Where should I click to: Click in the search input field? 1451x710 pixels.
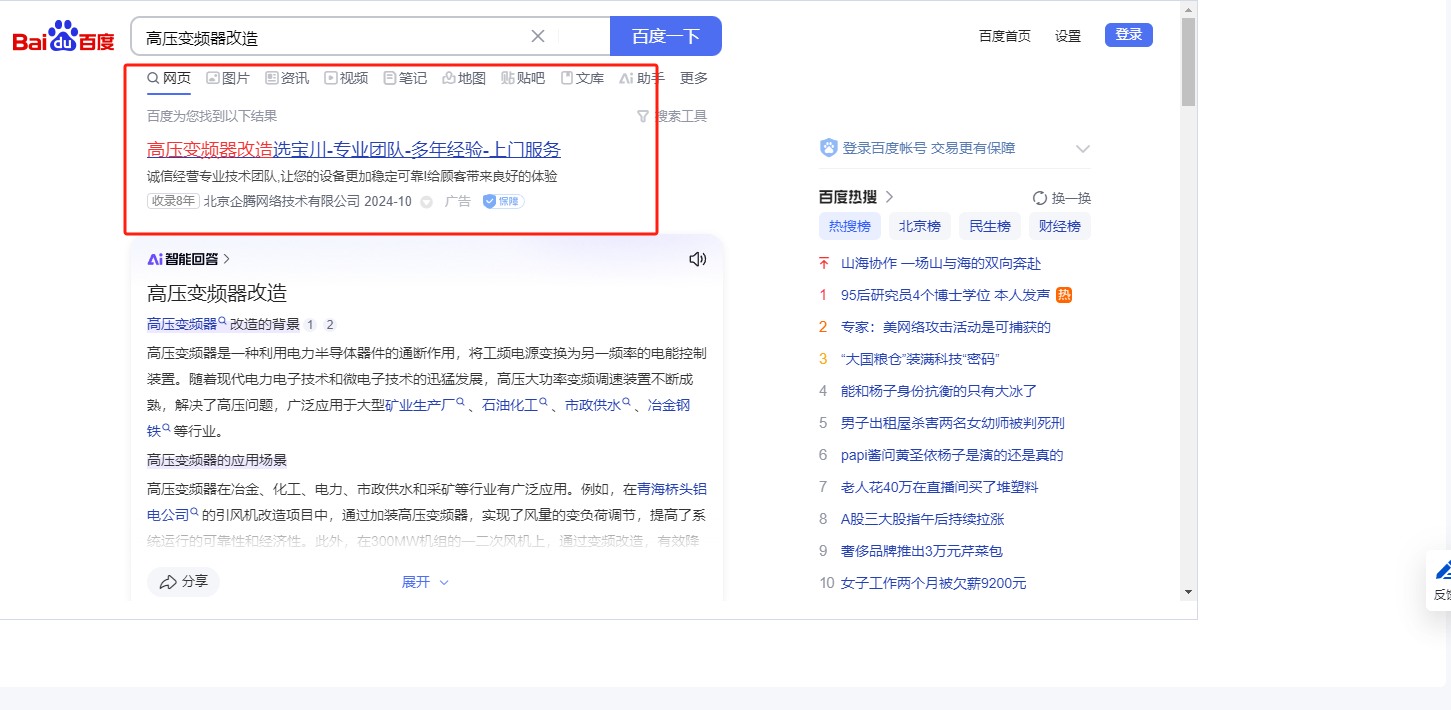coord(330,37)
